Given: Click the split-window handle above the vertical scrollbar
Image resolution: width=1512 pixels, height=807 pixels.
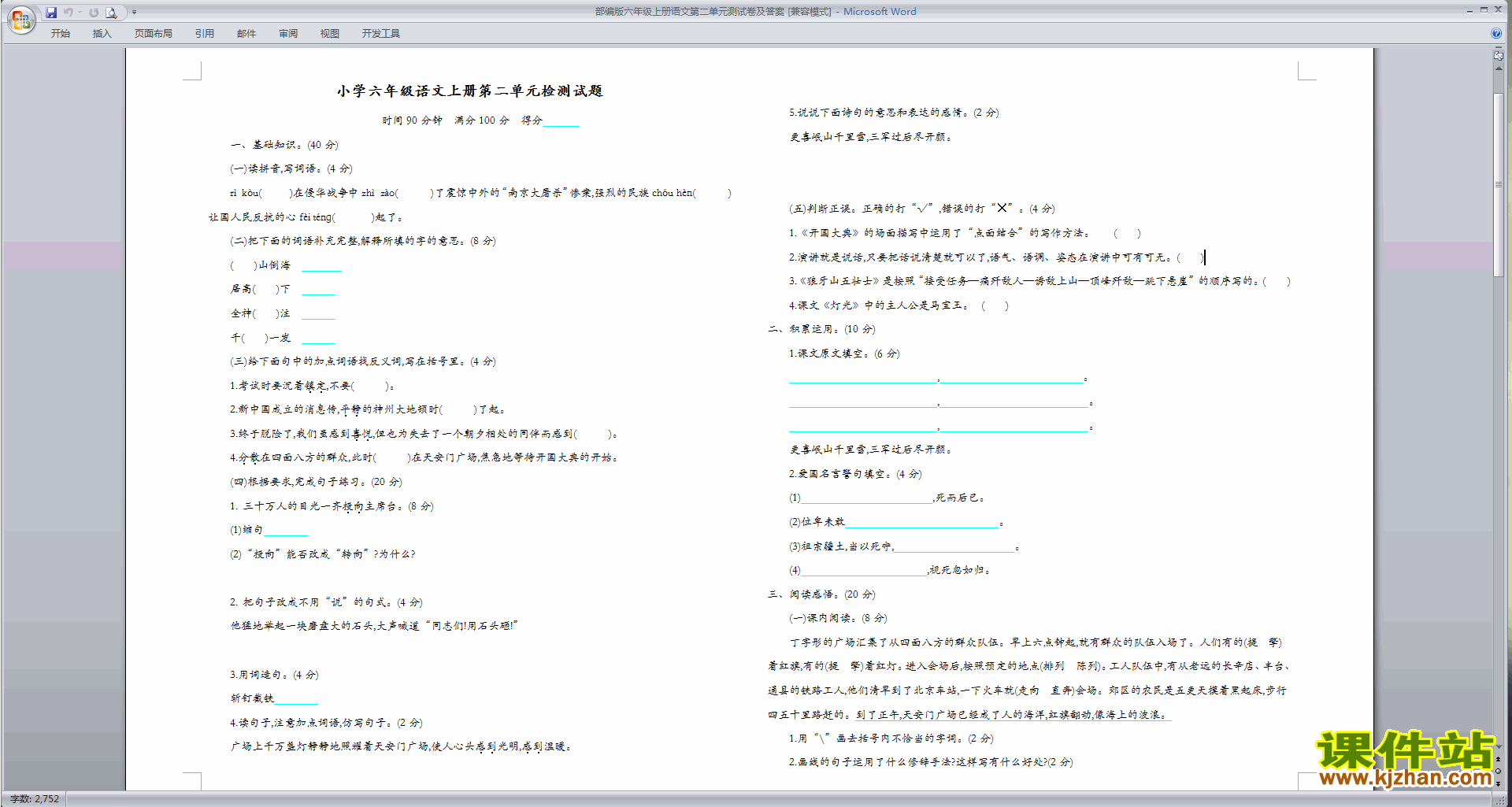Looking at the screenshot, I should coord(1499,49).
